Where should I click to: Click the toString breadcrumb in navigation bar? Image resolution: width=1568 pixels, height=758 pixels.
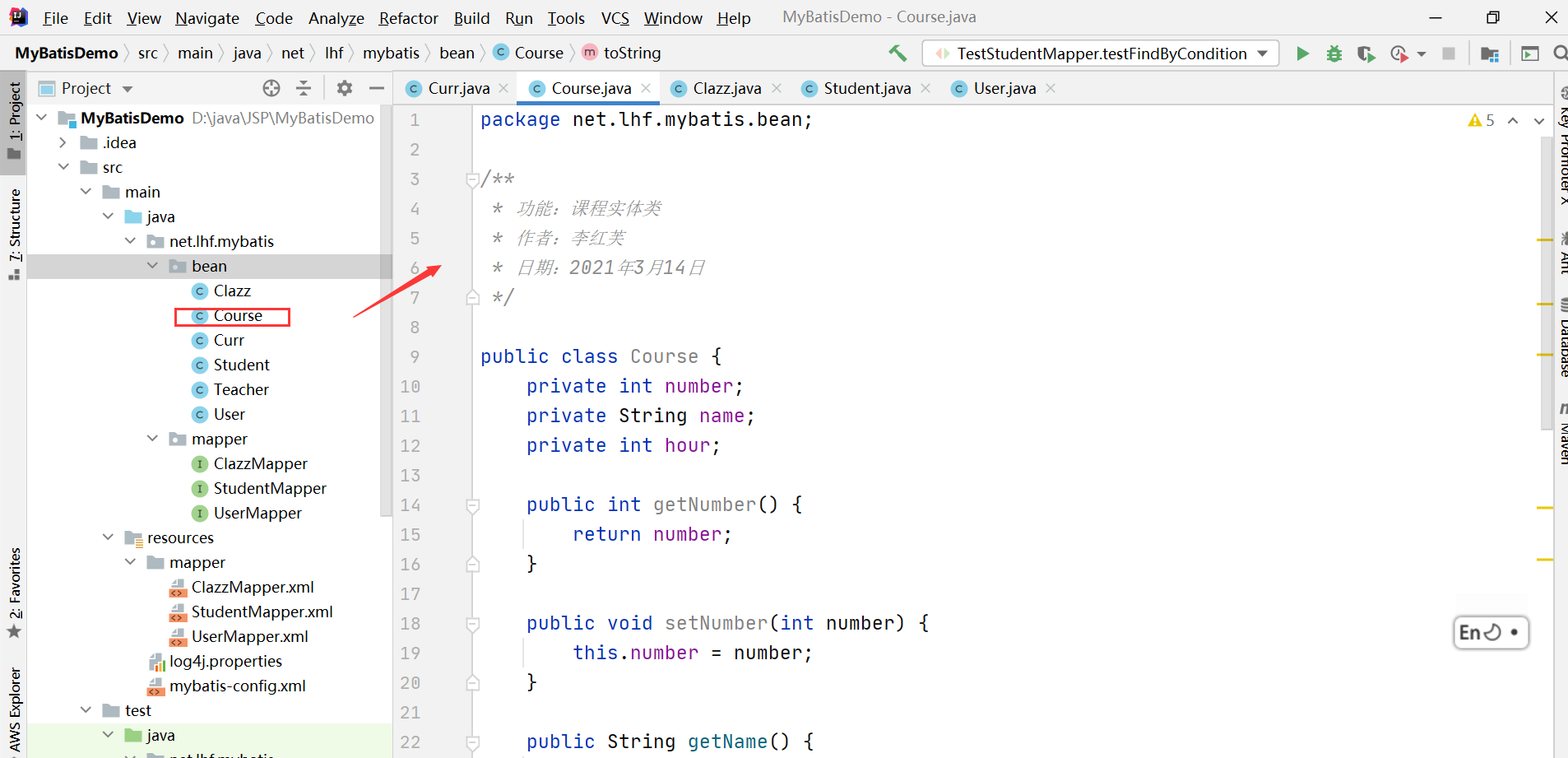(622, 53)
